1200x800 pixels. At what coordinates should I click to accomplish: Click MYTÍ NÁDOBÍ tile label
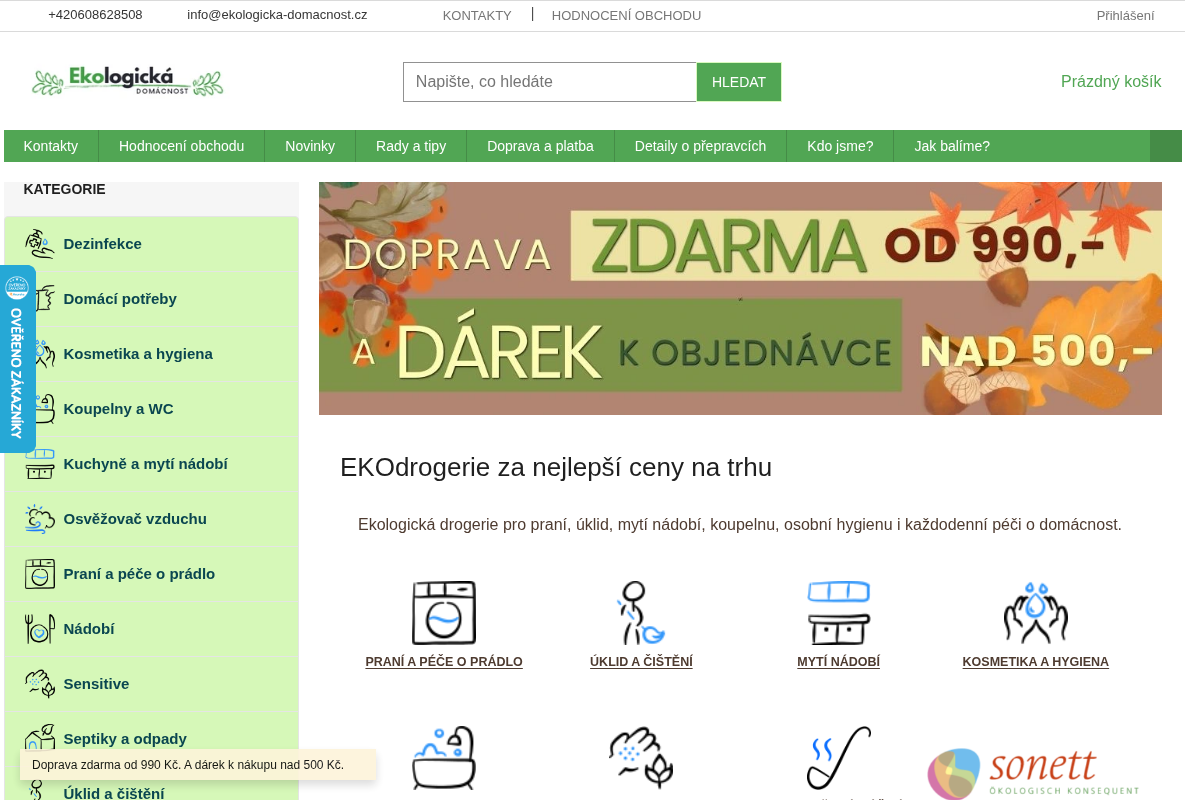838,662
